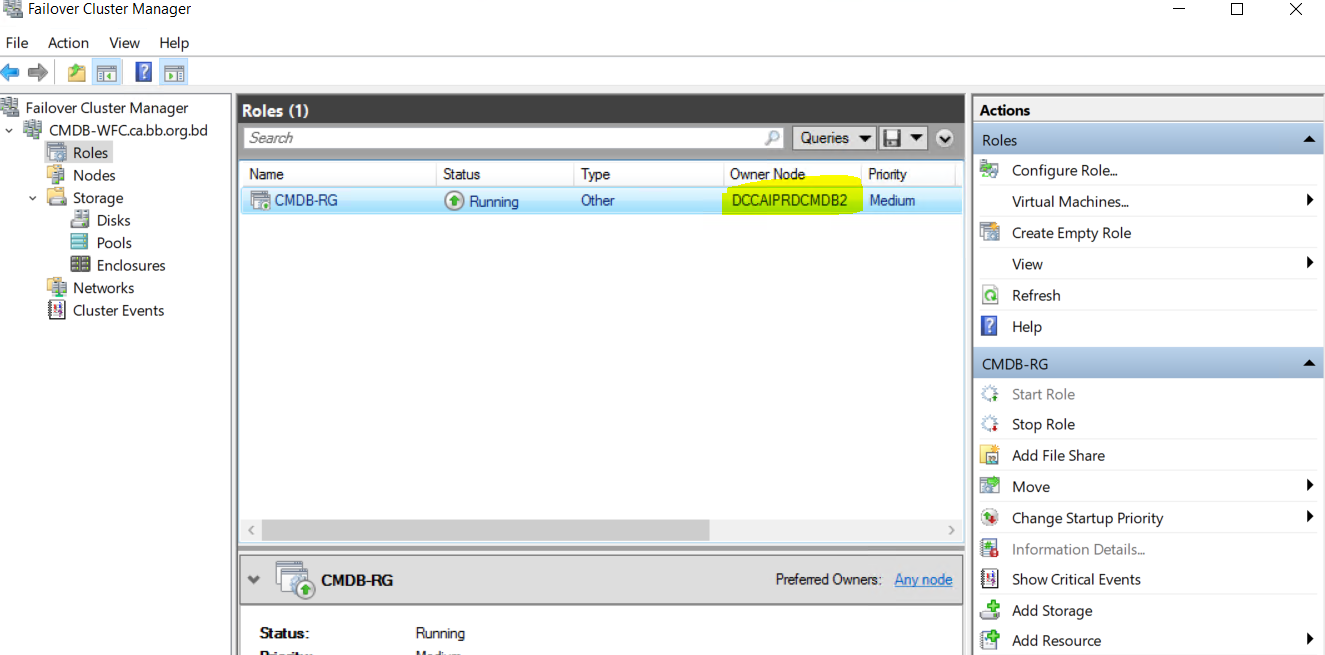Click inside the roles Search field
The width and height of the screenshot is (1325, 655).
point(505,138)
